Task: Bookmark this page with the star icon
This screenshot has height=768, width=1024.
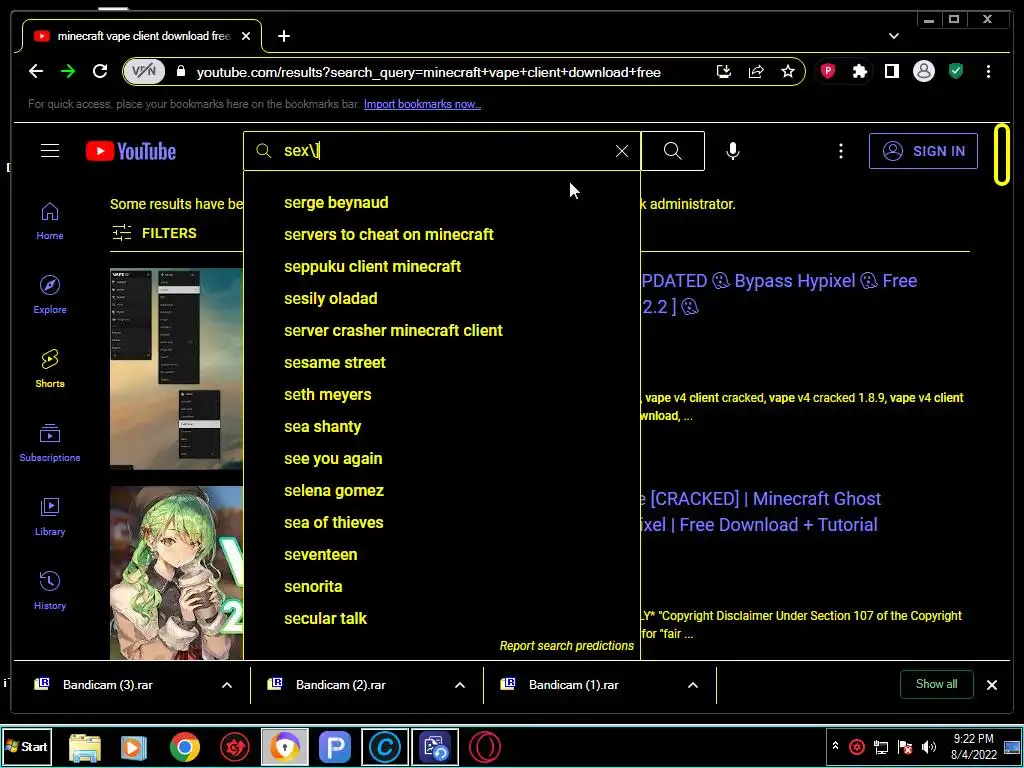Action: (x=788, y=71)
